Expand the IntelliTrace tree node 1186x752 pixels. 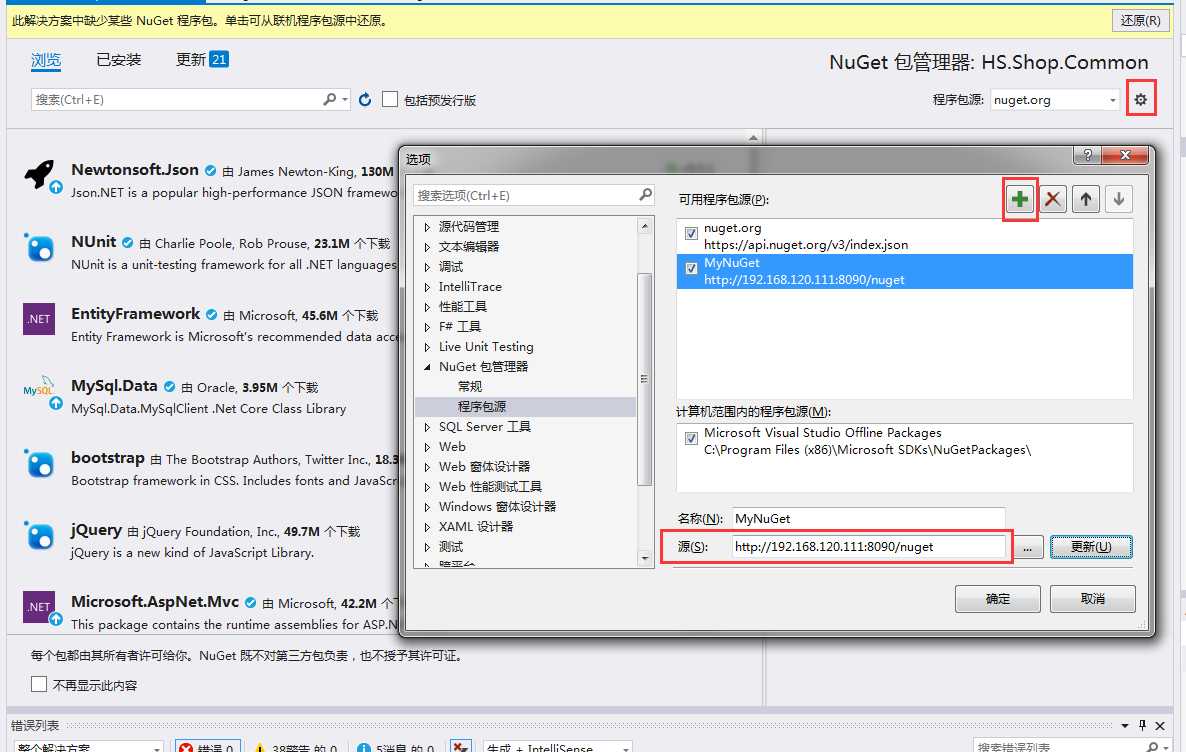(x=427, y=287)
